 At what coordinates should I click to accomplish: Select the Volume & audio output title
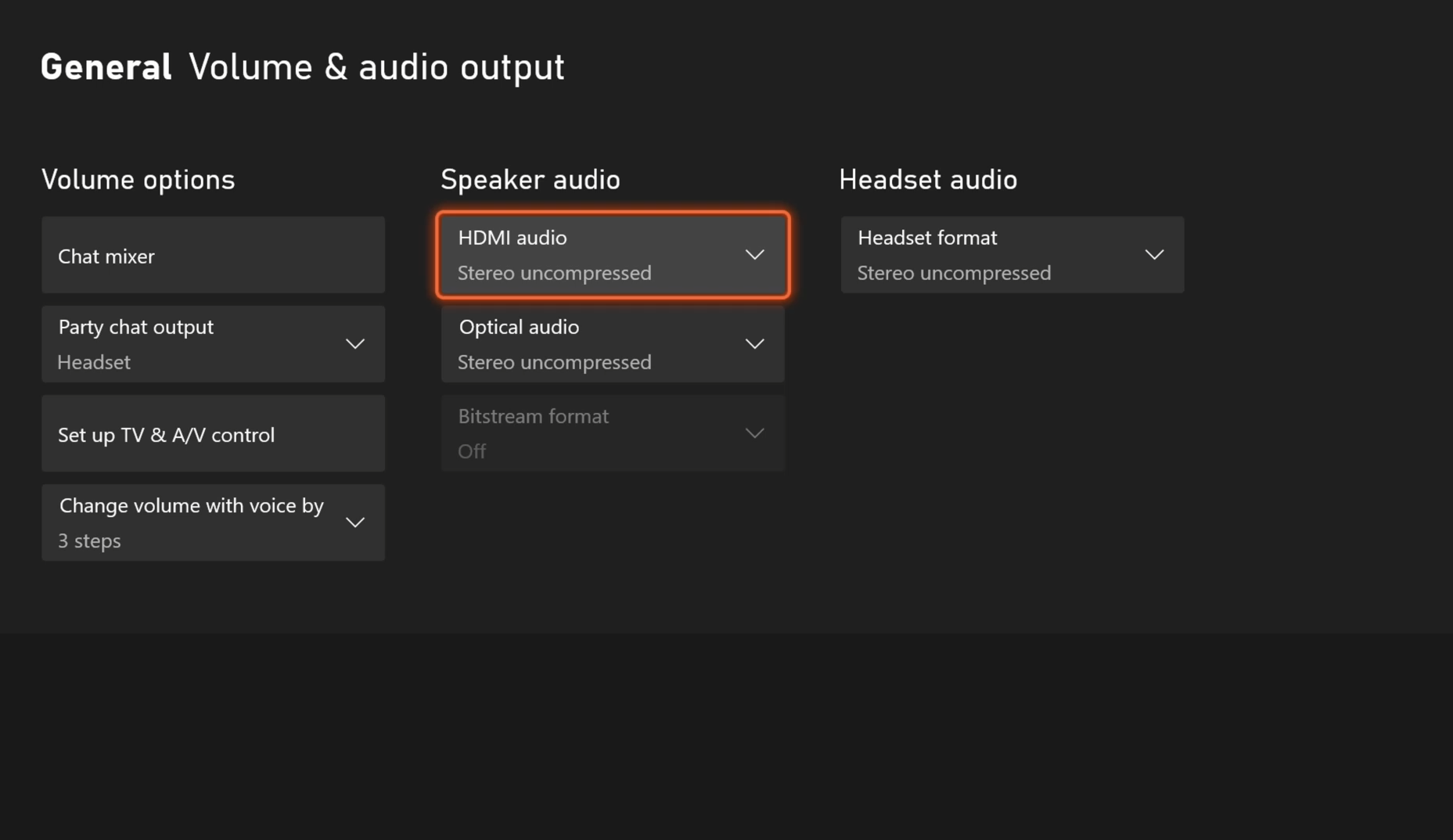378,66
